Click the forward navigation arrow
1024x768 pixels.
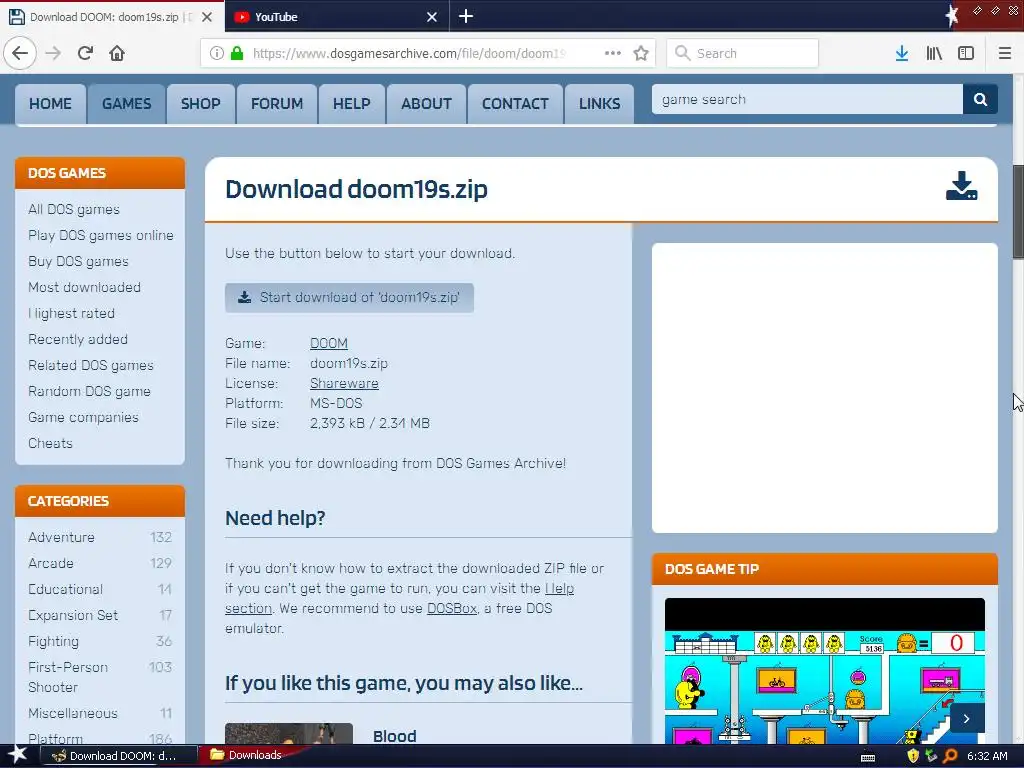point(54,53)
